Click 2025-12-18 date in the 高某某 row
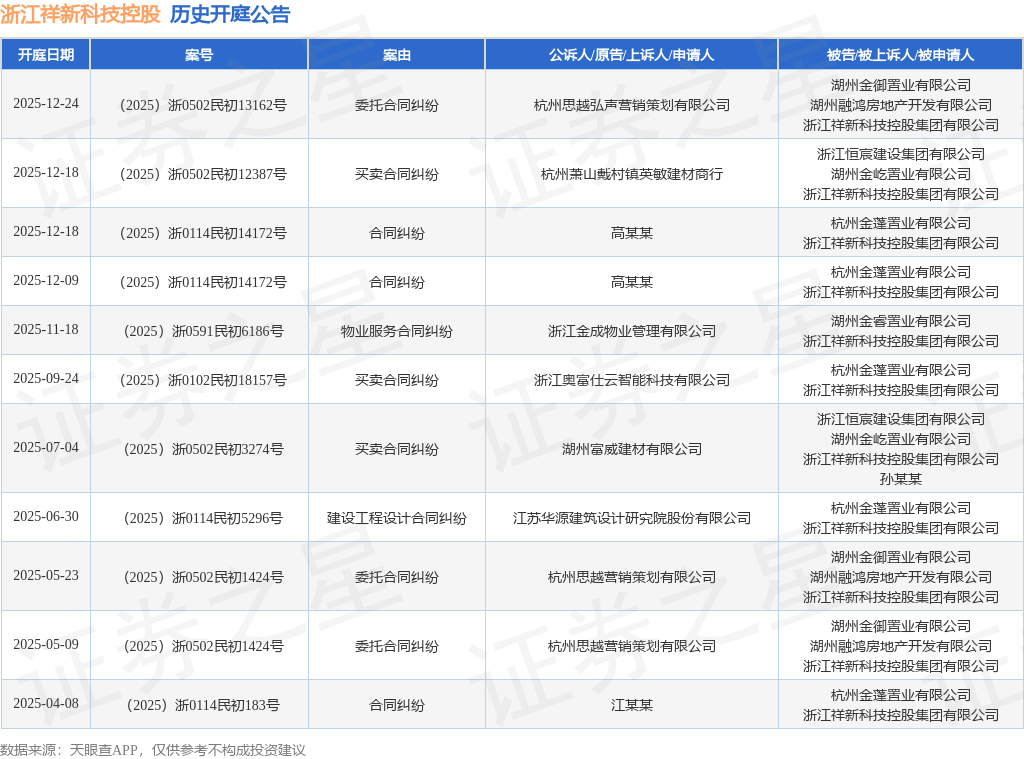Viewport: 1024px width, 759px height. pos(46,231)
